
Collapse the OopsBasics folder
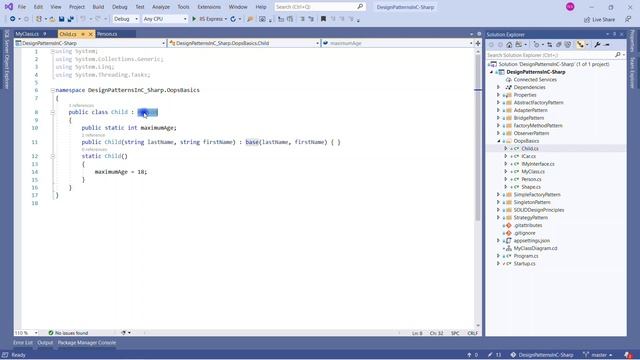498,141
